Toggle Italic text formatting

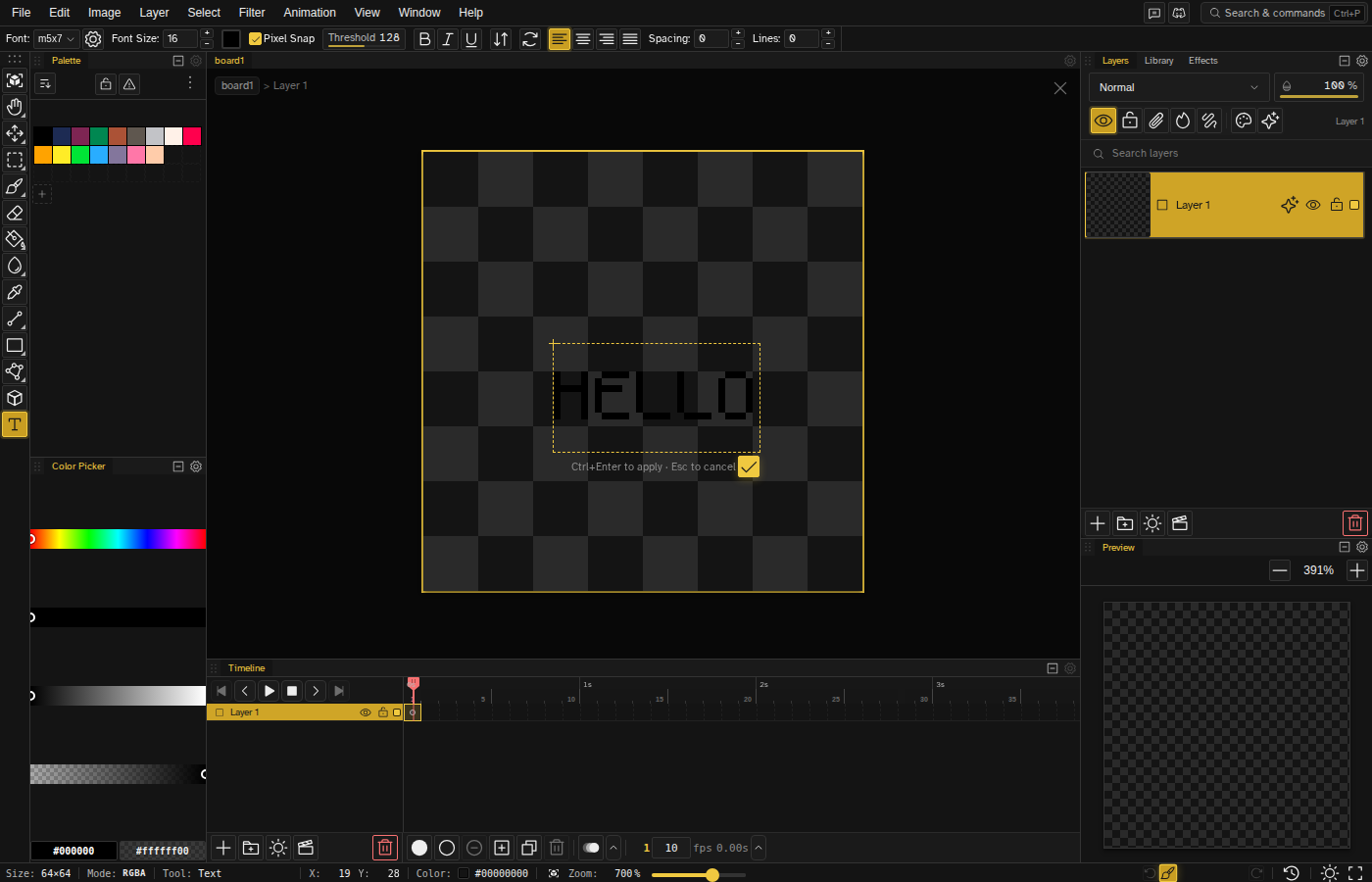click(x=448, y=39)
